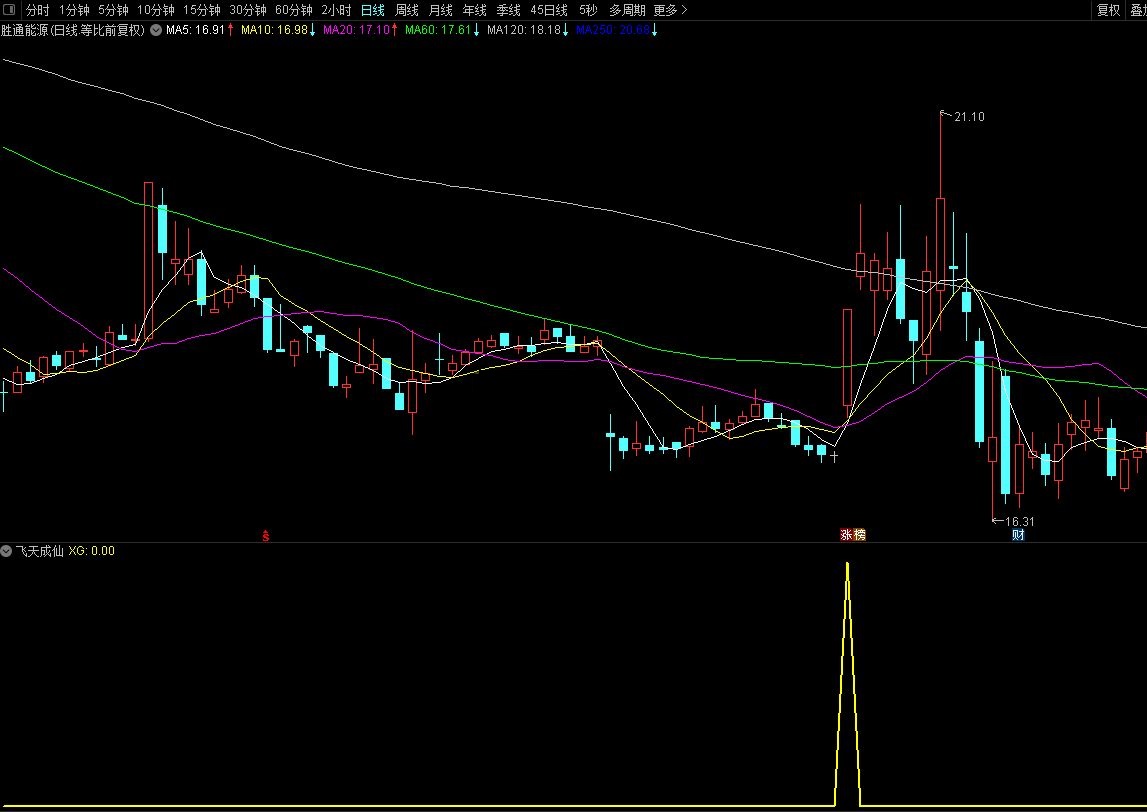This screenshot has height=812, width=1147.
Task: Click the 胜通能源(日线.等比前复权) title
Action: (73, 30)
